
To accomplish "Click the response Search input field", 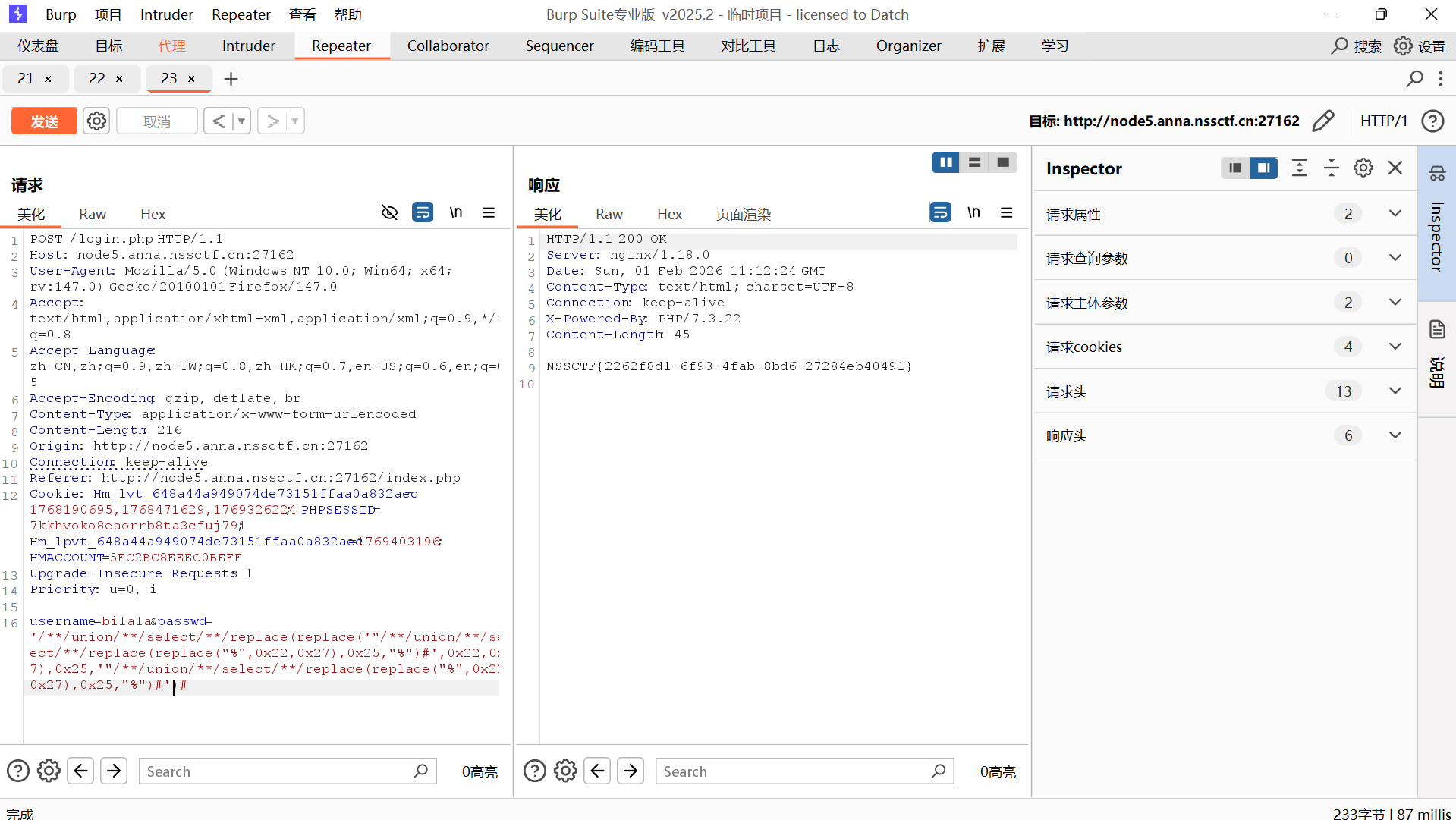I will point(804,771).
